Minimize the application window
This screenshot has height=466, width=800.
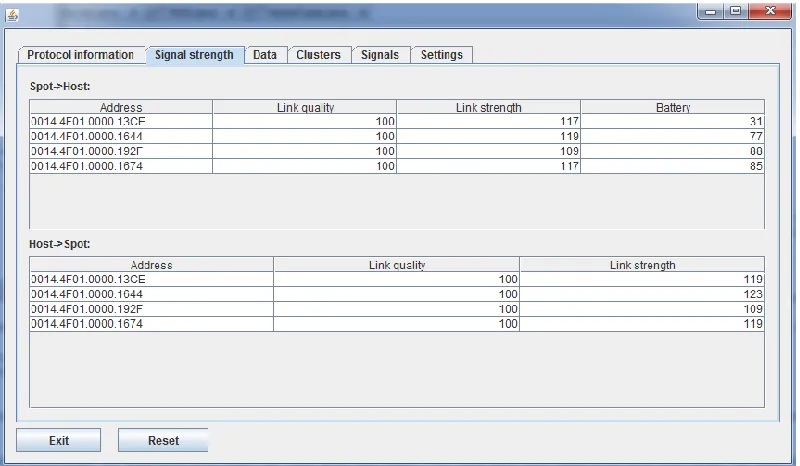(711, 11)
